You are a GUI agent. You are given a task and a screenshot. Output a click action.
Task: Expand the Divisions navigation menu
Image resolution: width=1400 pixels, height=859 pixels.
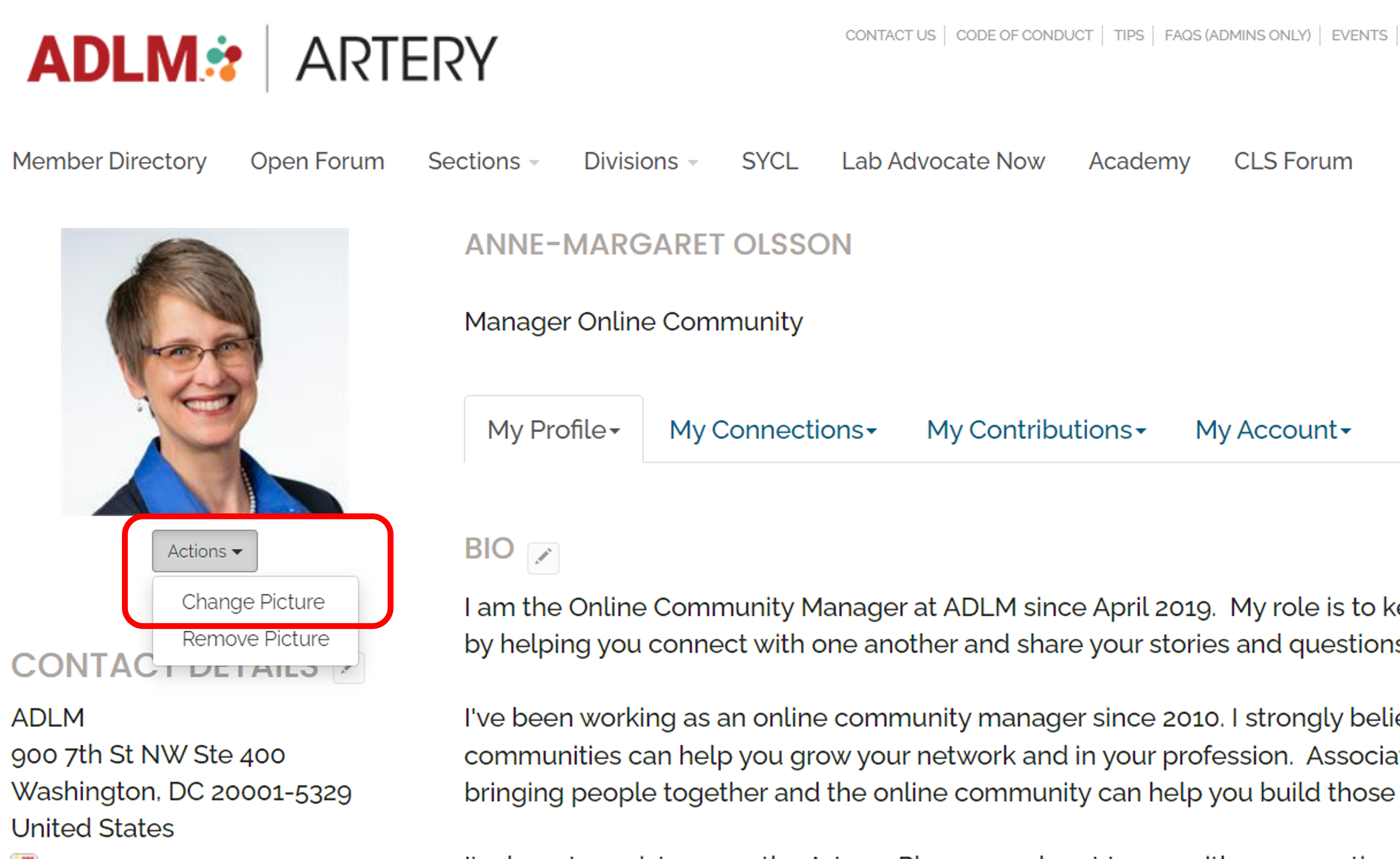pos(640,162)
